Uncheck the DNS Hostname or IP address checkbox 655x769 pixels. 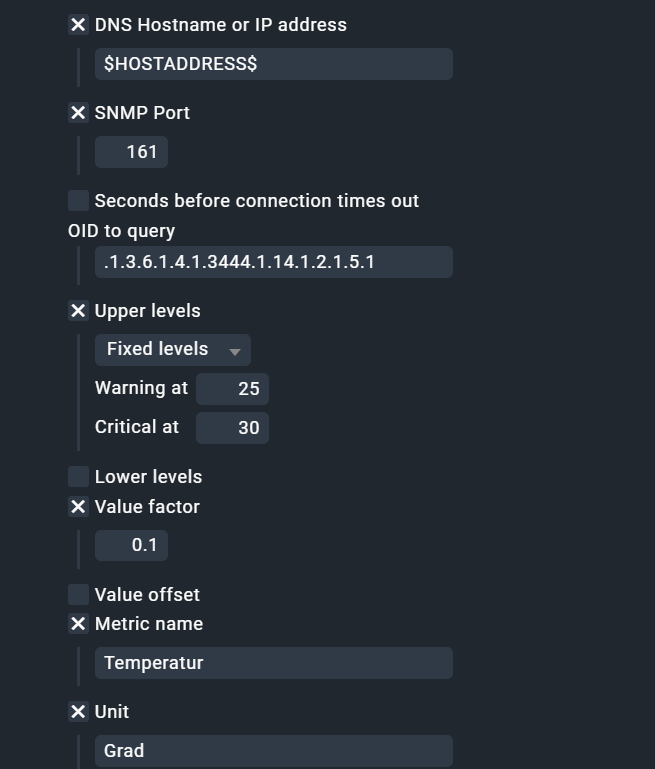78,25
